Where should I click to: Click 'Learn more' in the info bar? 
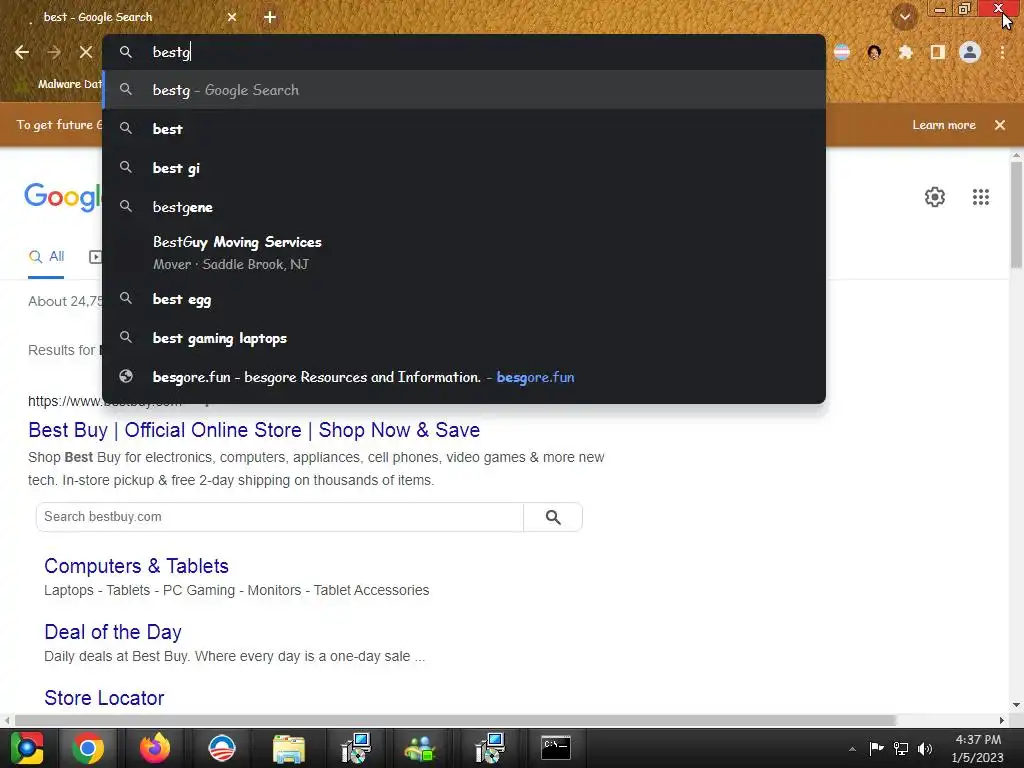(x=944, y=125)
